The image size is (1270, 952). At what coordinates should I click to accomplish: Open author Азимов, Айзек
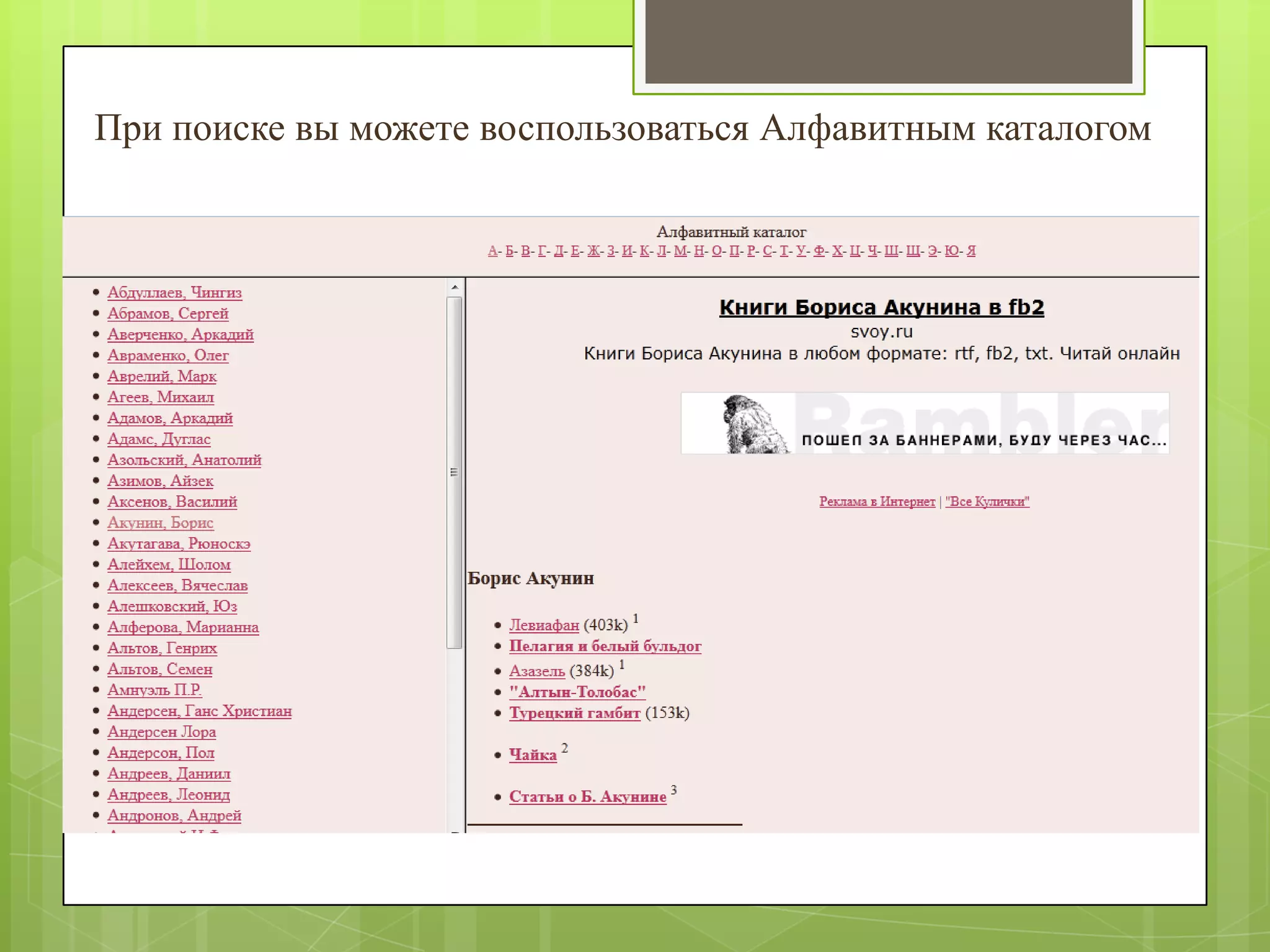tap(160, 481)
